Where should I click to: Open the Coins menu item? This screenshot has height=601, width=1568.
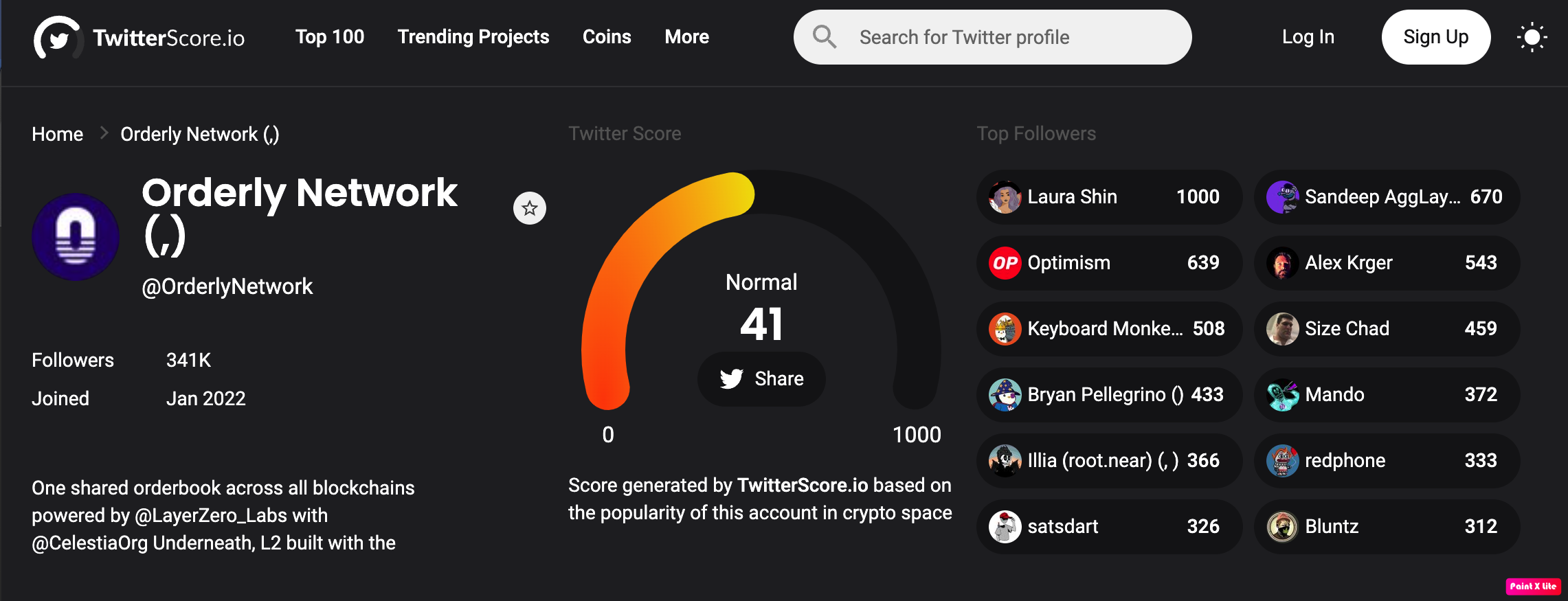(607, 37)
